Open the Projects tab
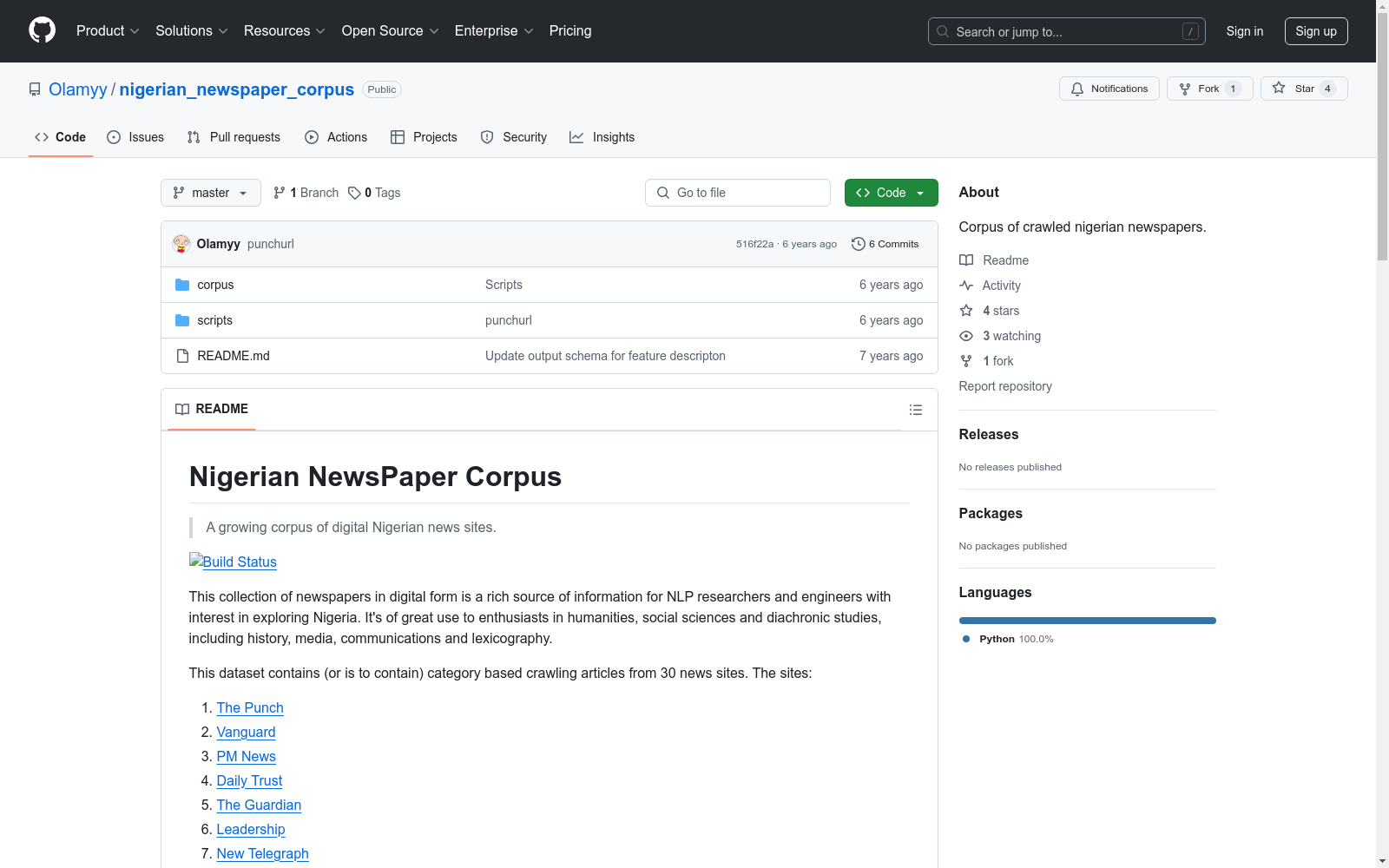This screenshot has height=868, width=1389. click(x=424, y=137)
